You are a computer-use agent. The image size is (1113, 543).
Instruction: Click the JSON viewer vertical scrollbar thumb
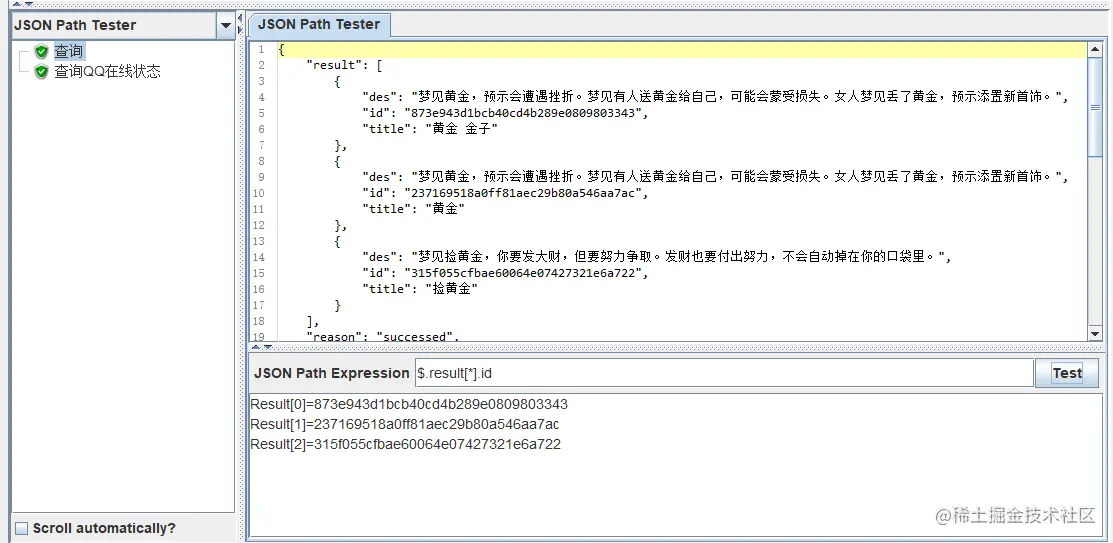pos(1095,106)
